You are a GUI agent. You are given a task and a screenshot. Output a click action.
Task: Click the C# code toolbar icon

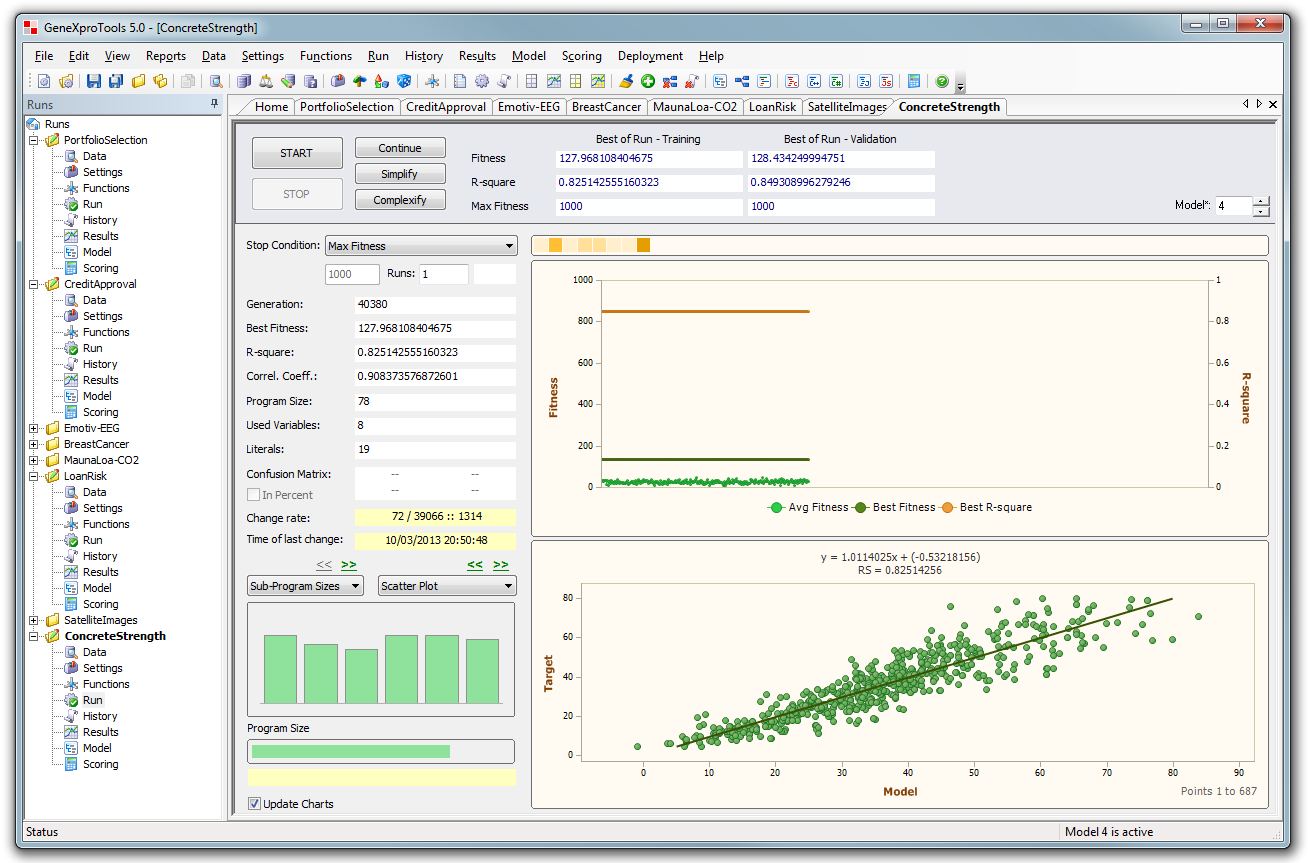pyautogui.click(x=836, y=81)
